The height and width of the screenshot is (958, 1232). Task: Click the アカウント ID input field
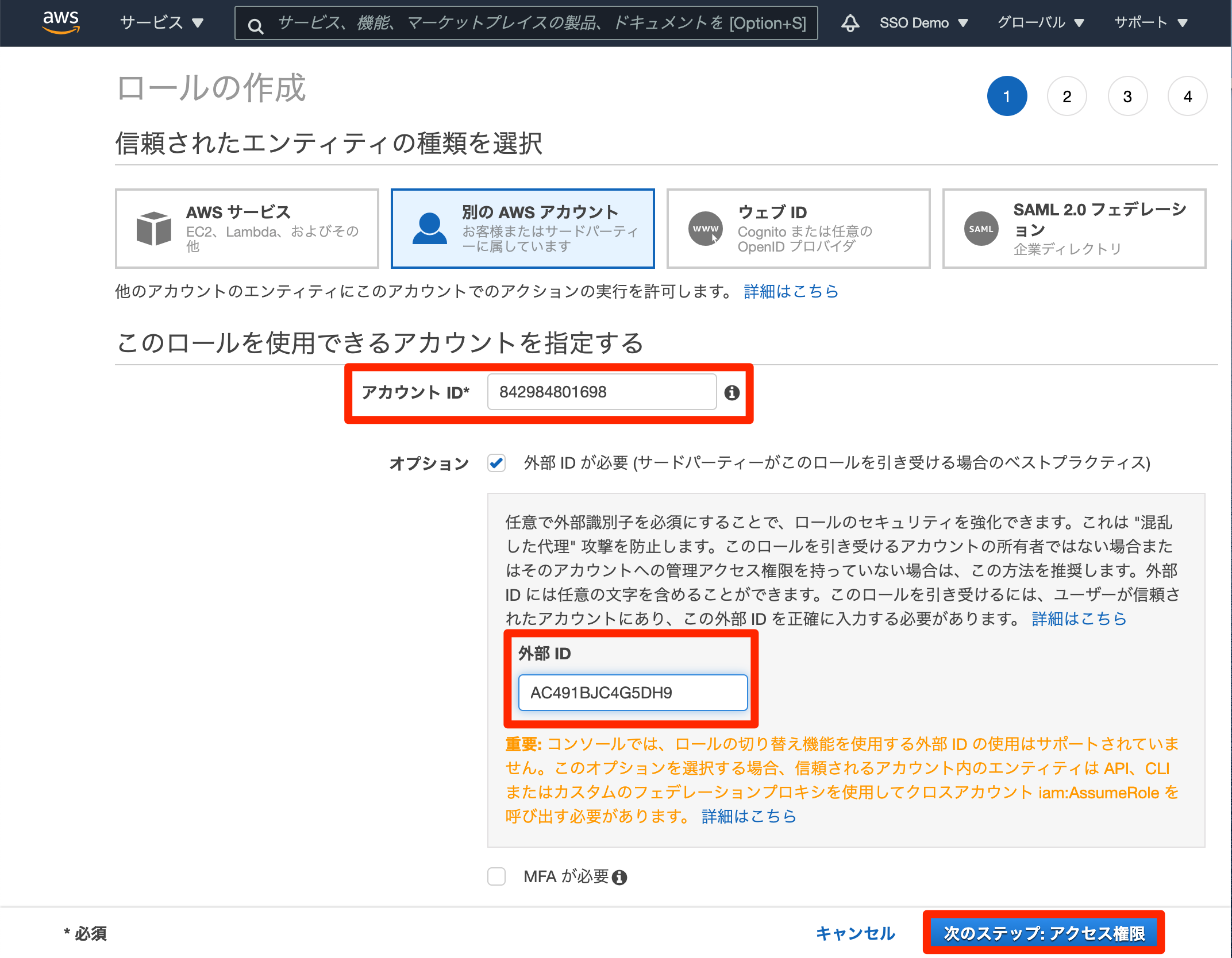click(x=602, y=392)
